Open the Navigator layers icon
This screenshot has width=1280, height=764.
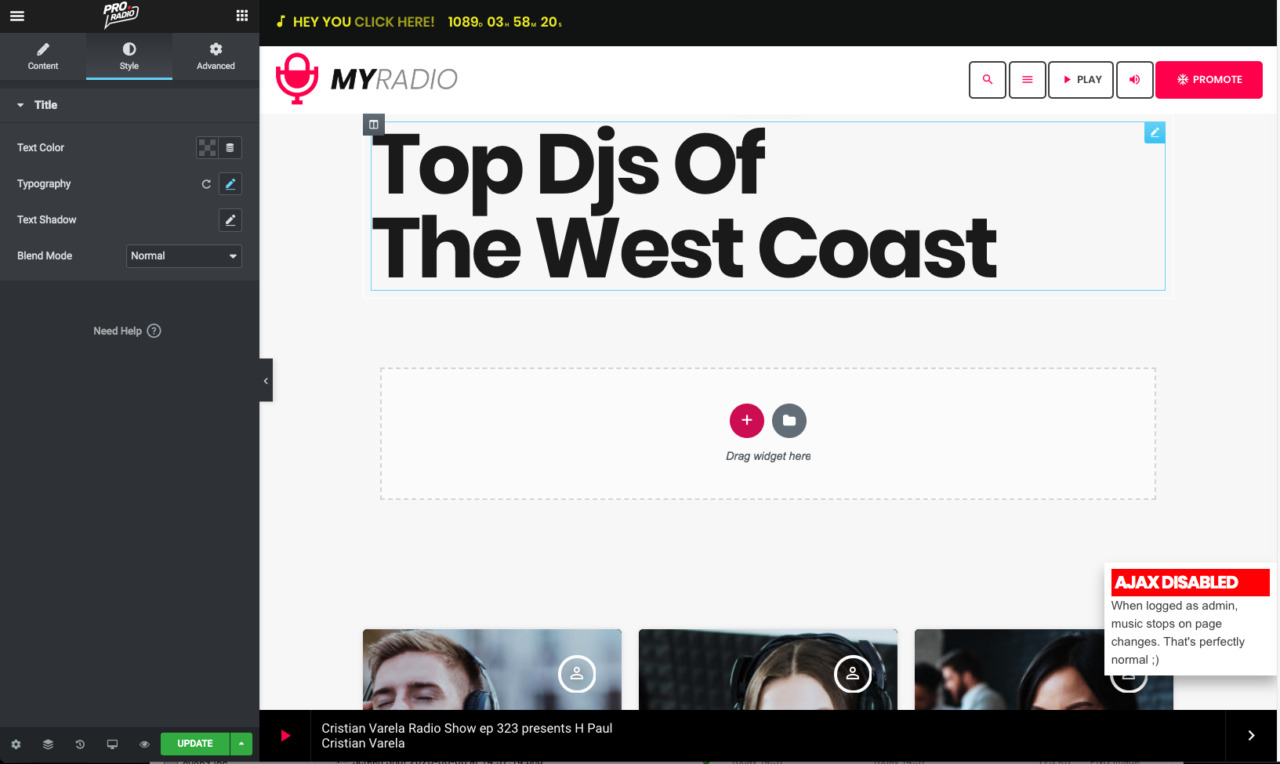pyautogui.click(x=48, y=744)
